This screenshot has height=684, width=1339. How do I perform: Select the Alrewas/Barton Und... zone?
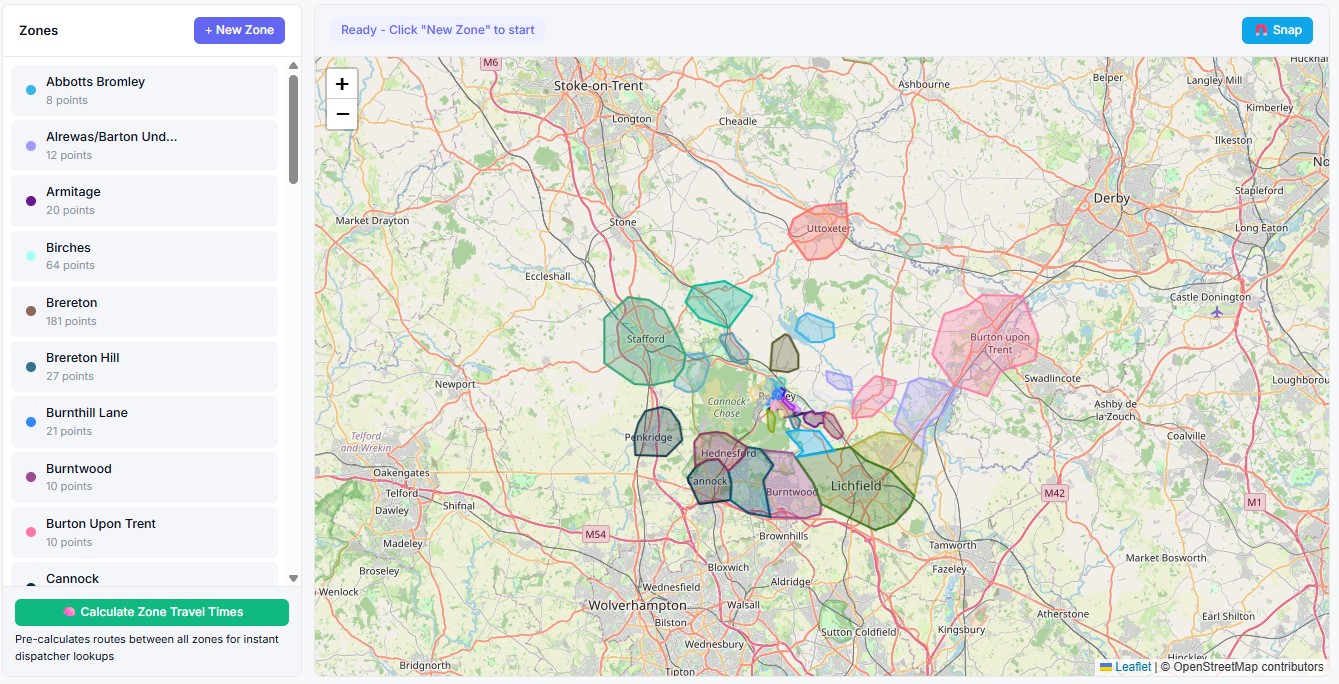point(144,146)
